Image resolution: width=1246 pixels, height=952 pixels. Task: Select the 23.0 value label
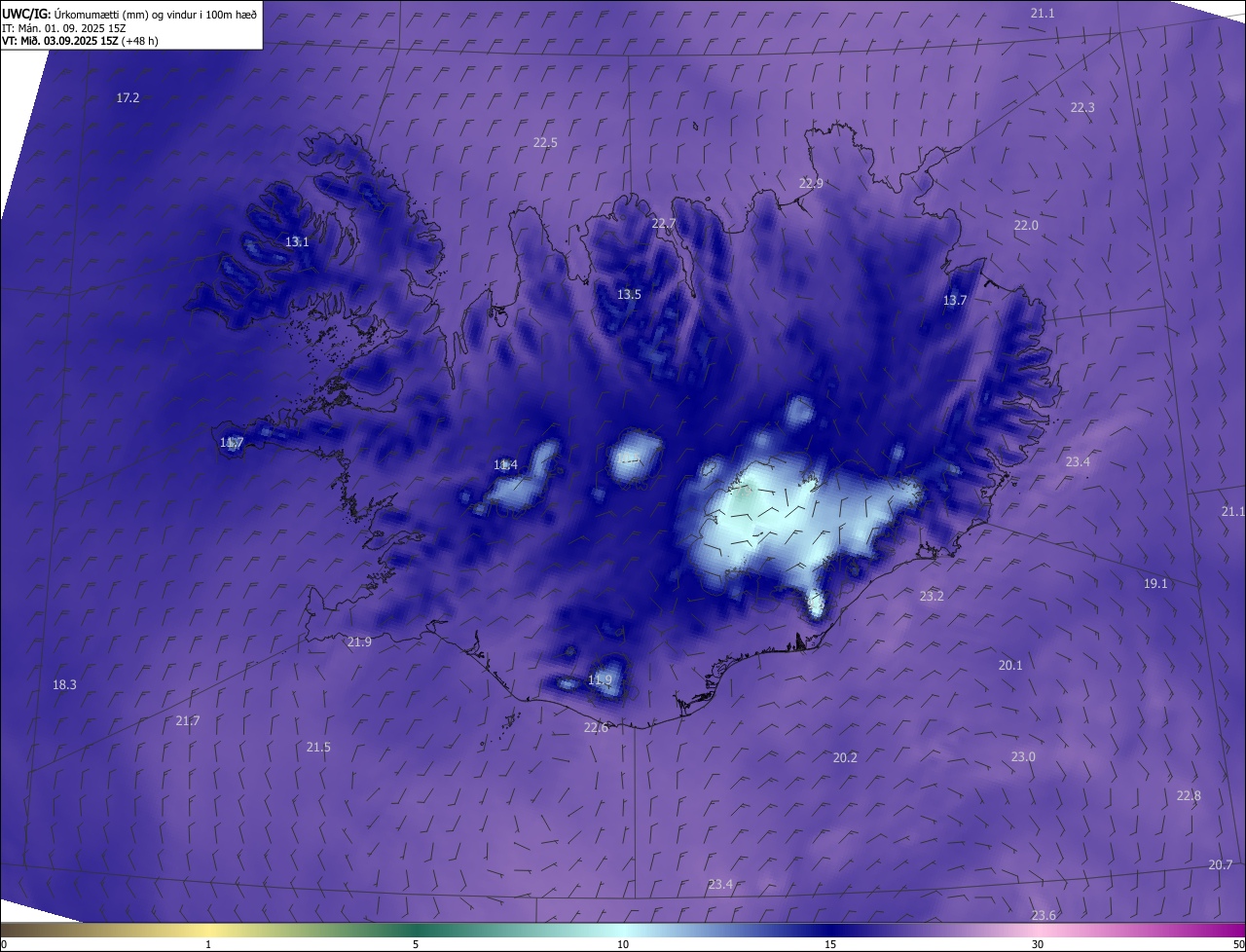point(1023,756)
